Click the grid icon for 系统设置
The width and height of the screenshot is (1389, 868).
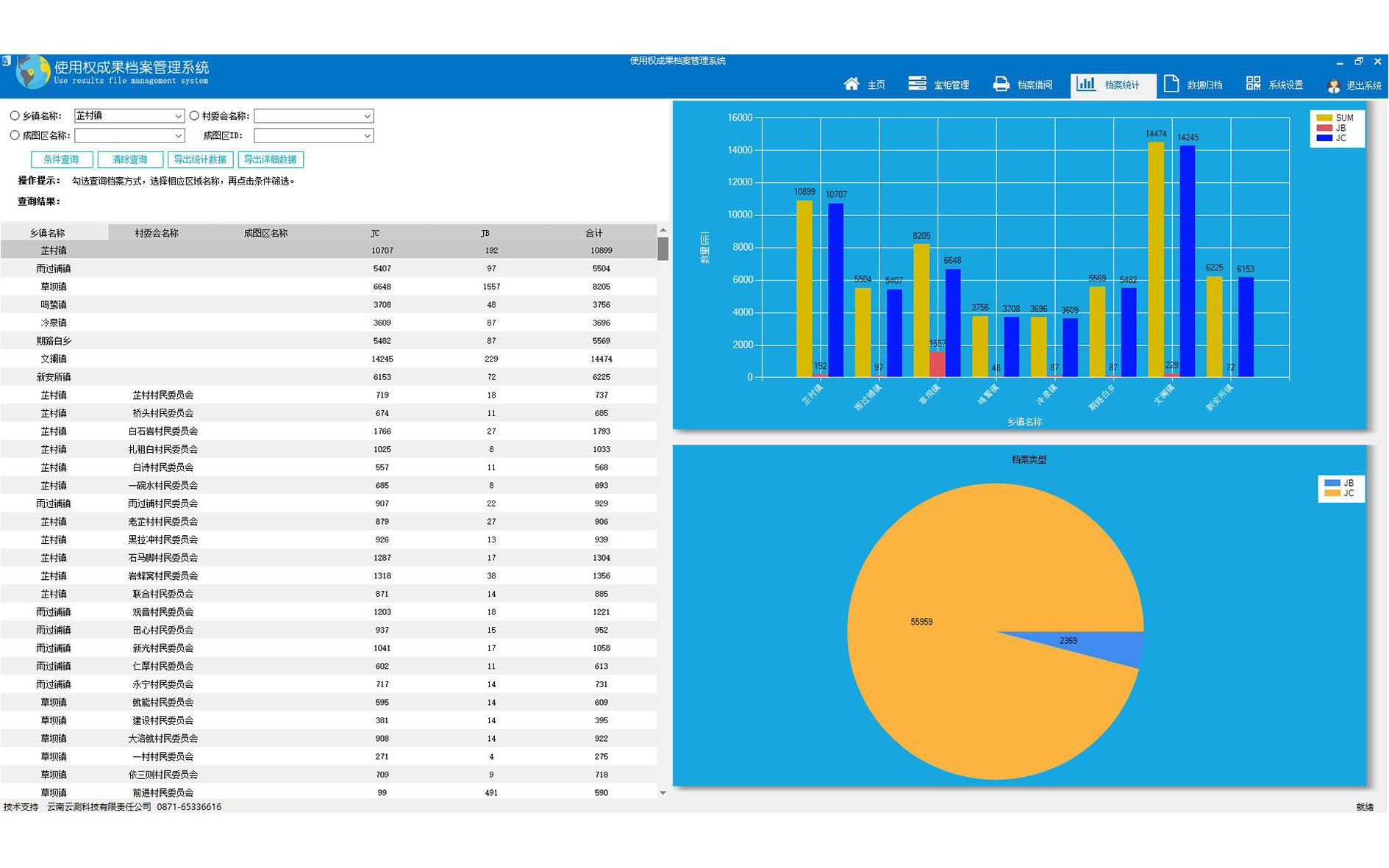coord(1254,84)
